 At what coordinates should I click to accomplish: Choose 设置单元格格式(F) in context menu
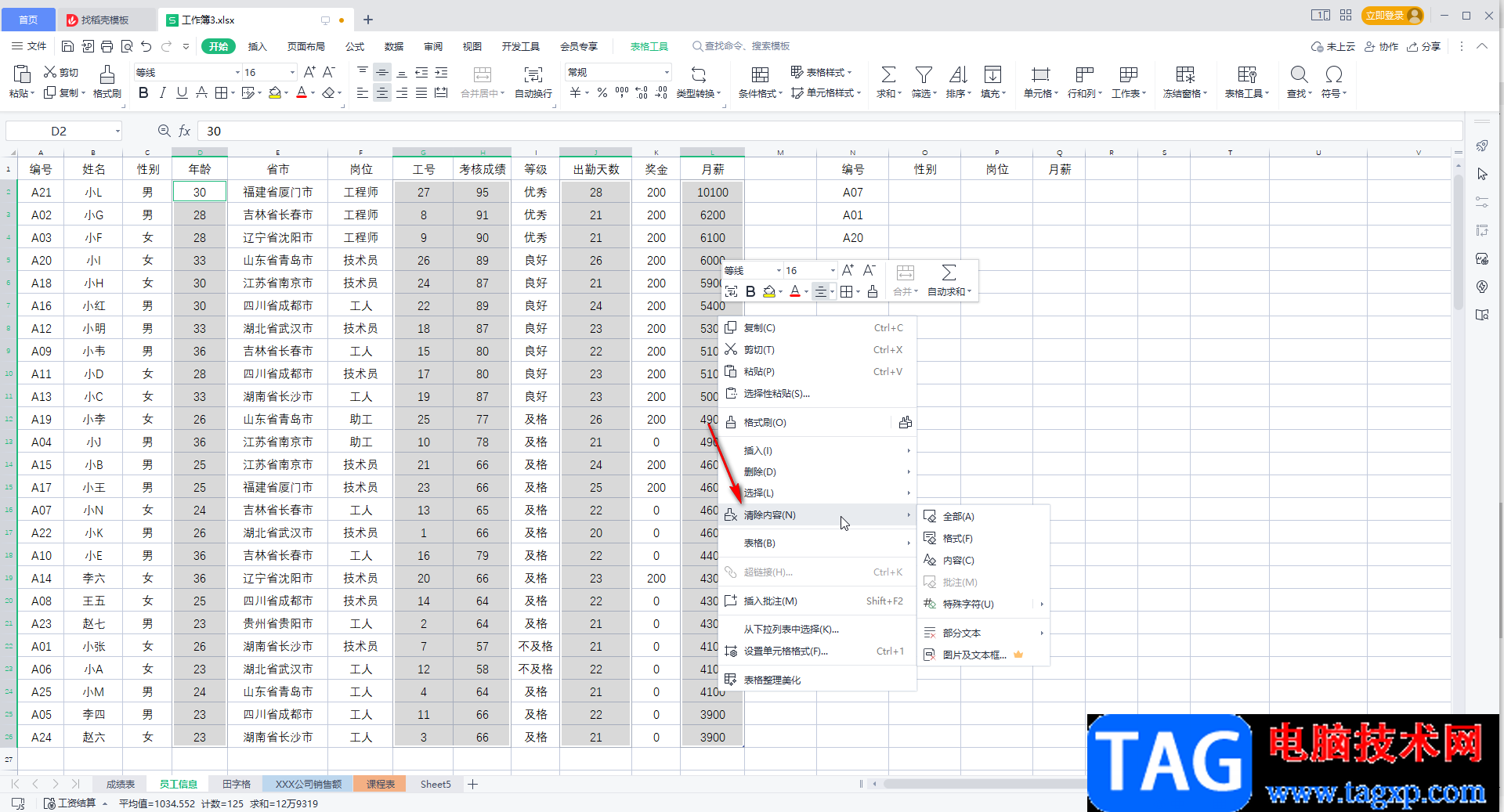coord(818,651)
